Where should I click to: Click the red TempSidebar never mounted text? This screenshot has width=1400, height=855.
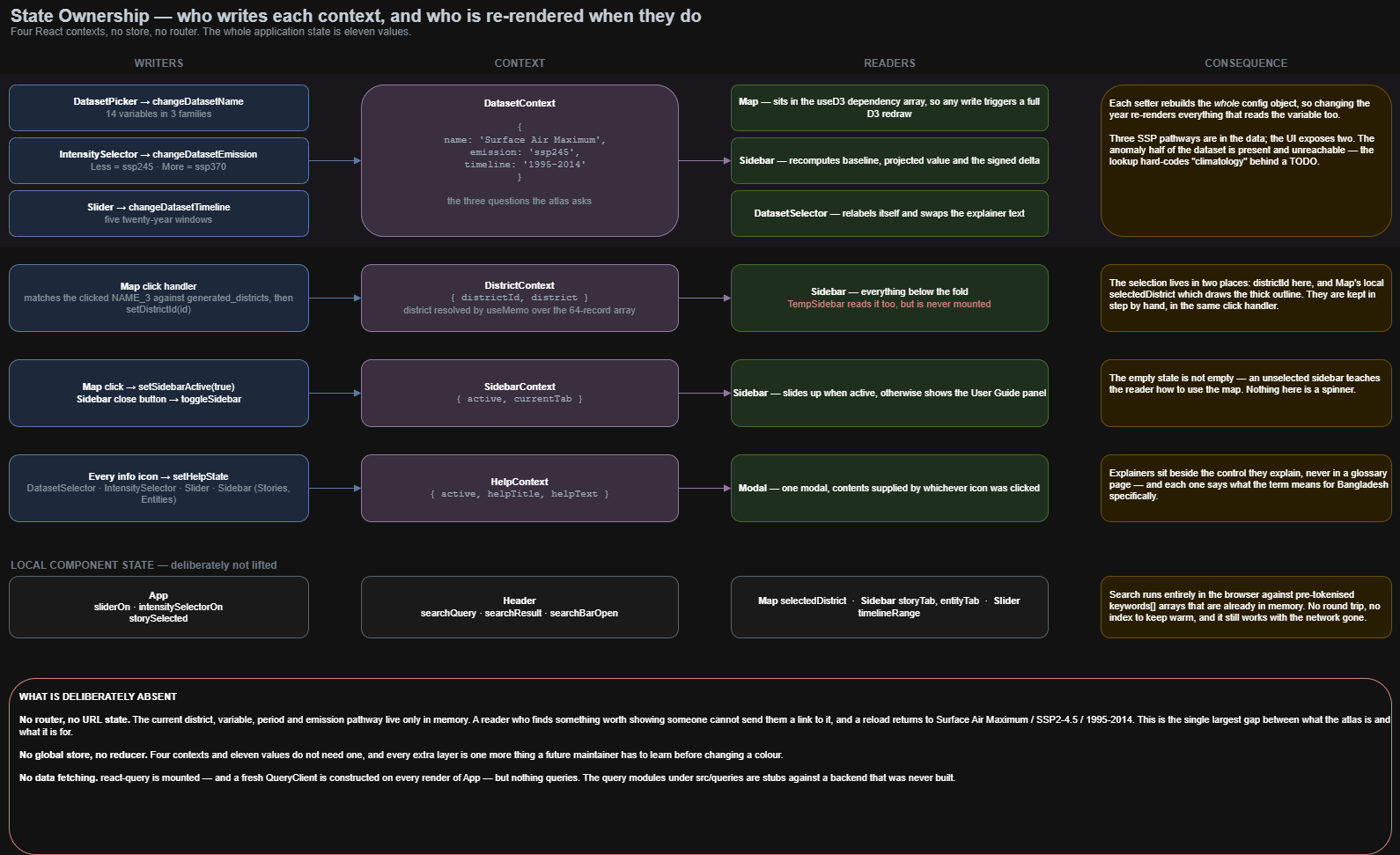pos(889,305)
